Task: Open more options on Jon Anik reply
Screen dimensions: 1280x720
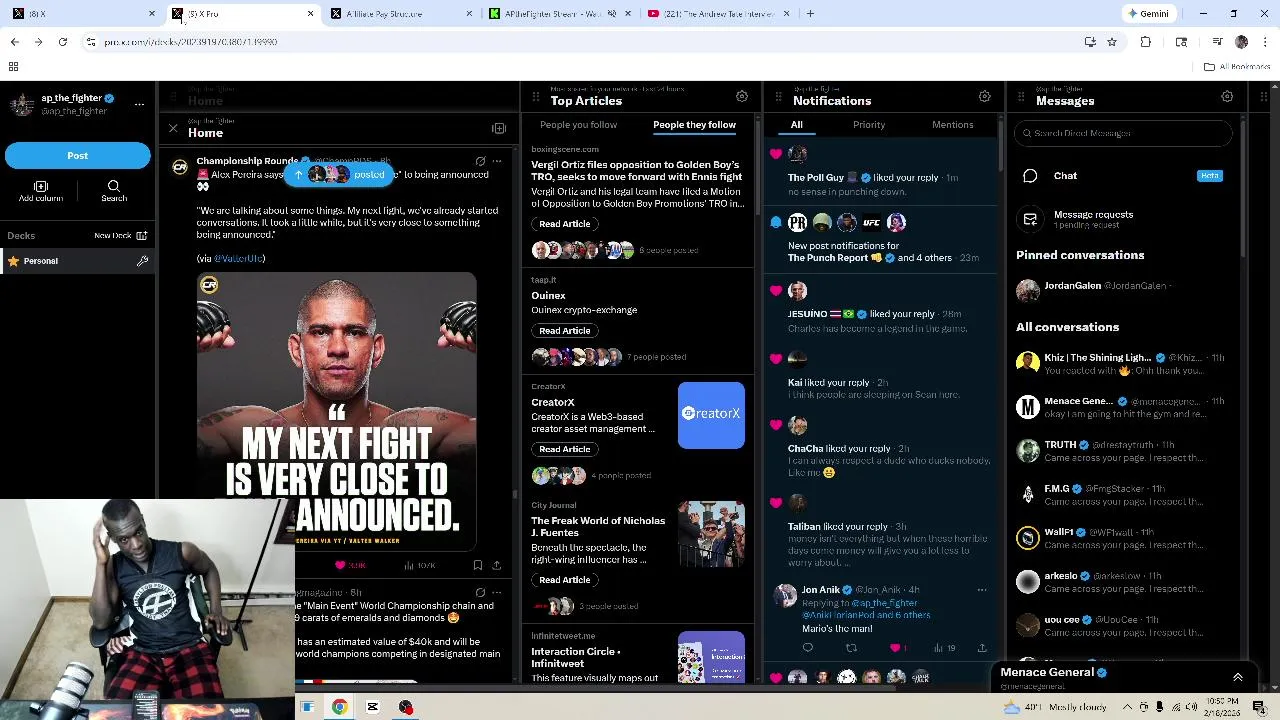Action: pyautogui.click(x=981, y=590)
